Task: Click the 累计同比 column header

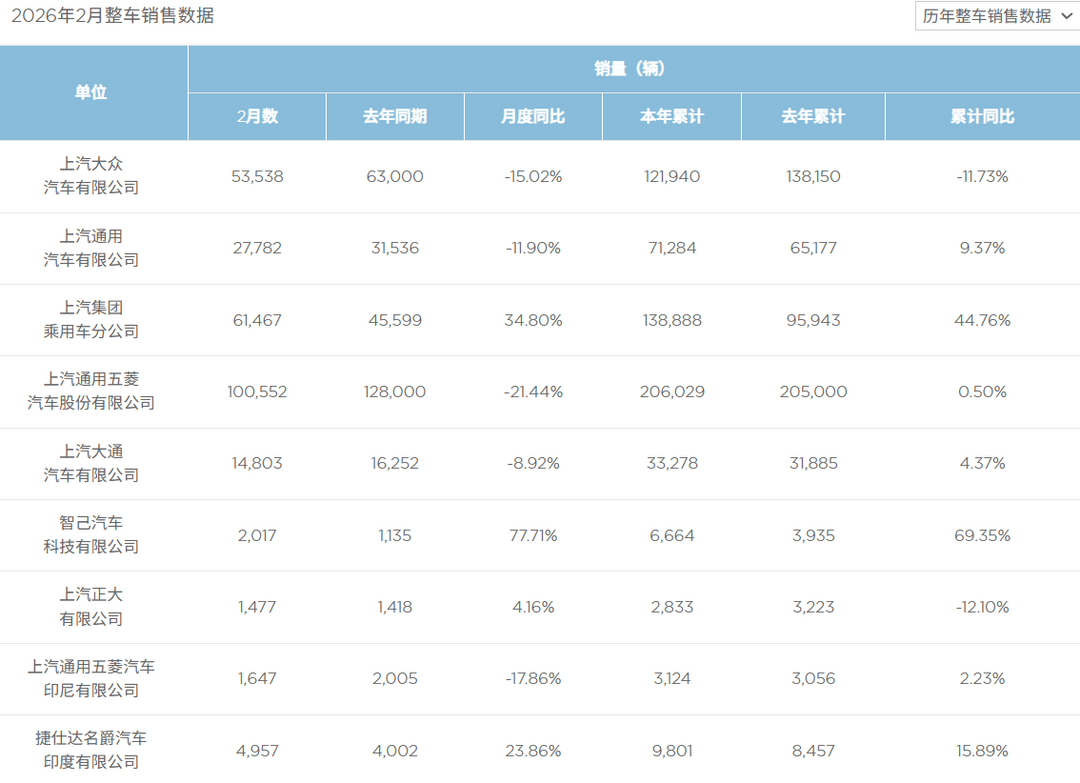Action: (982, 117)
